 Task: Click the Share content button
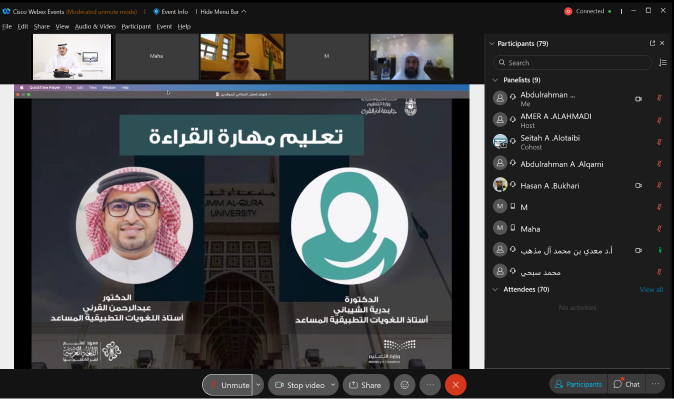(366, 385)
